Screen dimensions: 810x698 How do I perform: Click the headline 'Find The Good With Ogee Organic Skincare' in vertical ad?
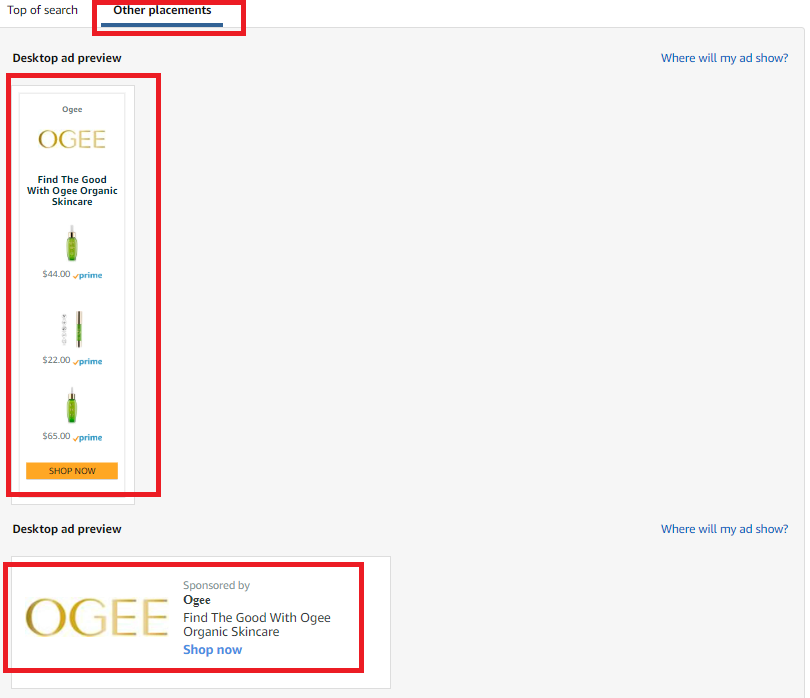[72, 191]
